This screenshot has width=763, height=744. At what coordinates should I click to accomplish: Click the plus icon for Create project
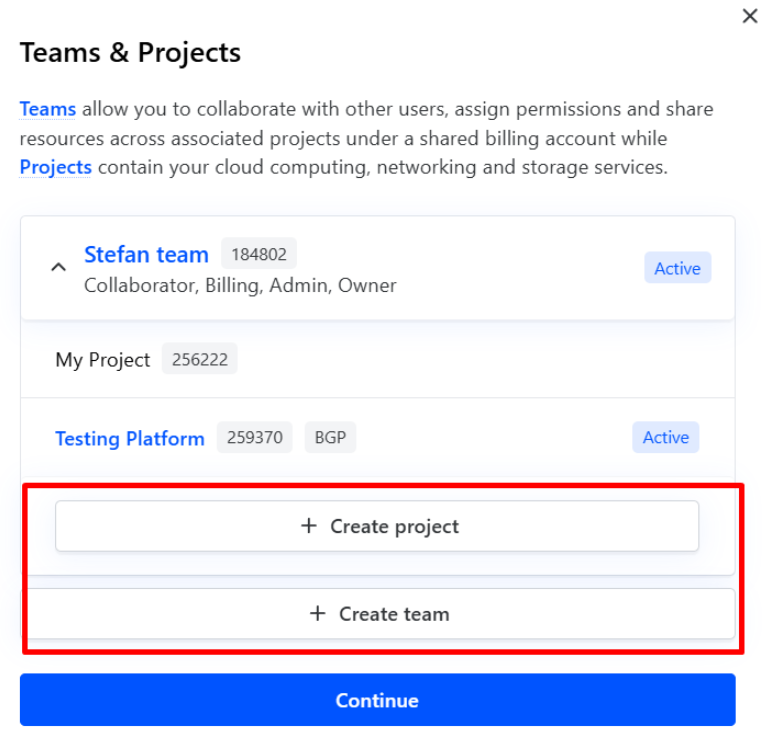pyautogui.click(x=309, y=526)
